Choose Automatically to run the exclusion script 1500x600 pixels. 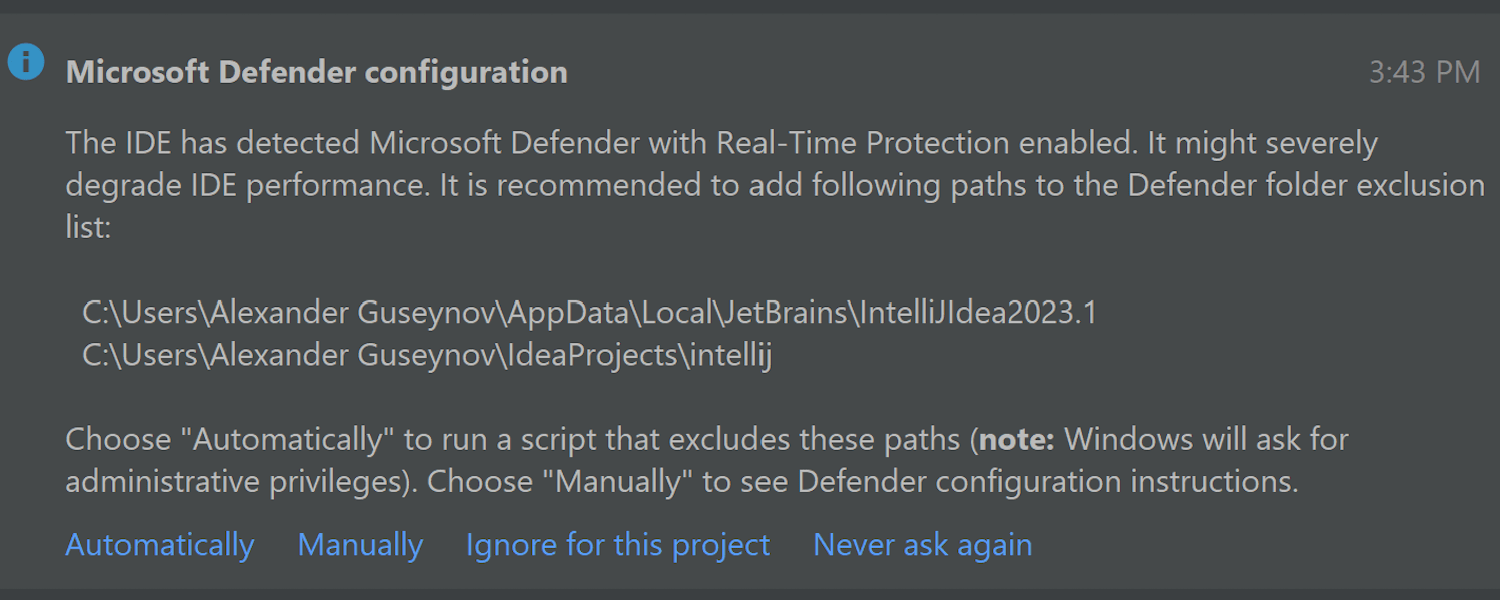click(159, 545)
